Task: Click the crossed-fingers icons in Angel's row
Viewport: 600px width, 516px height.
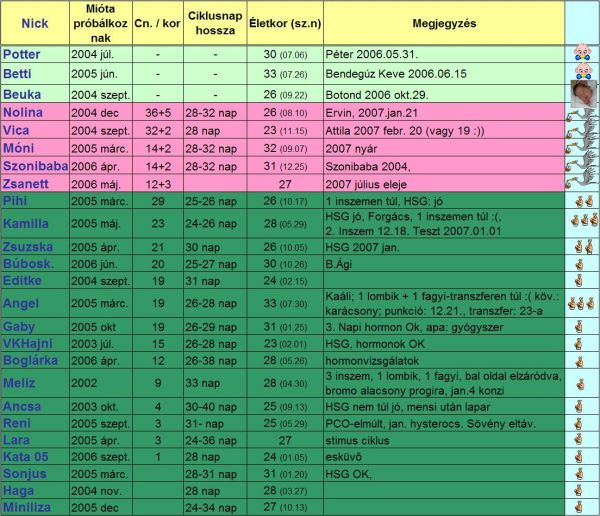Action: [580, 303]
